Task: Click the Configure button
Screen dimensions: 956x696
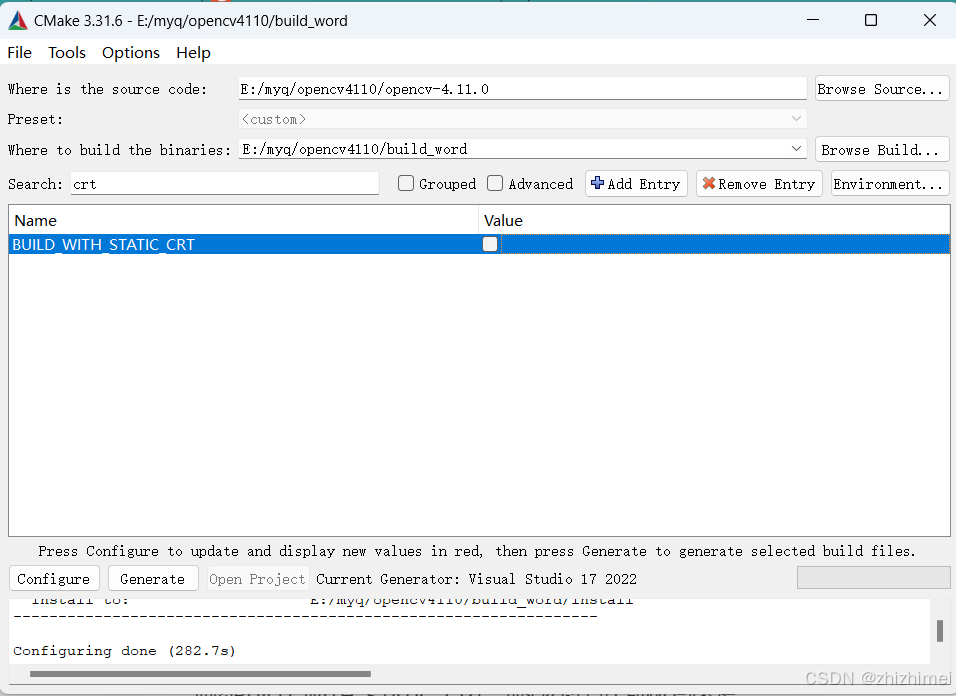Action: coord(54,578)
